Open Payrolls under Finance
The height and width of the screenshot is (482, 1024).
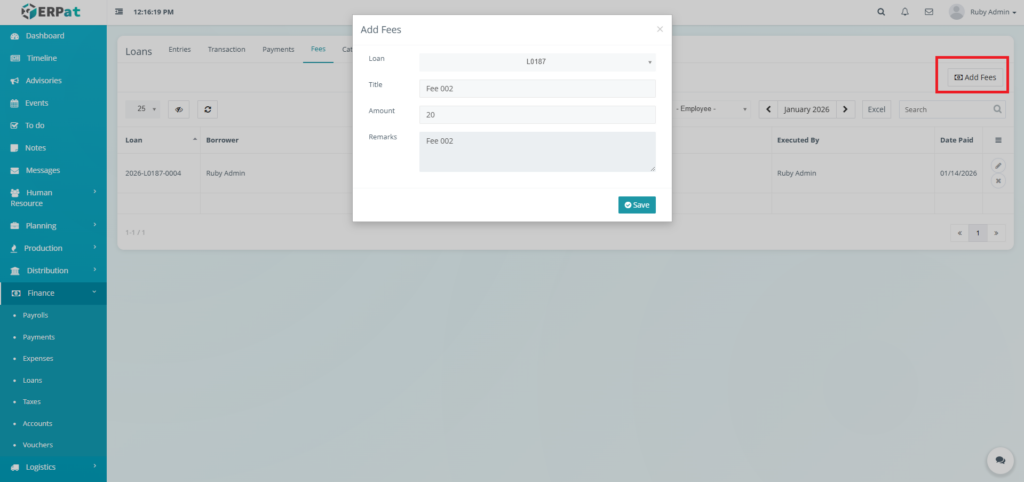coord(35,315)
